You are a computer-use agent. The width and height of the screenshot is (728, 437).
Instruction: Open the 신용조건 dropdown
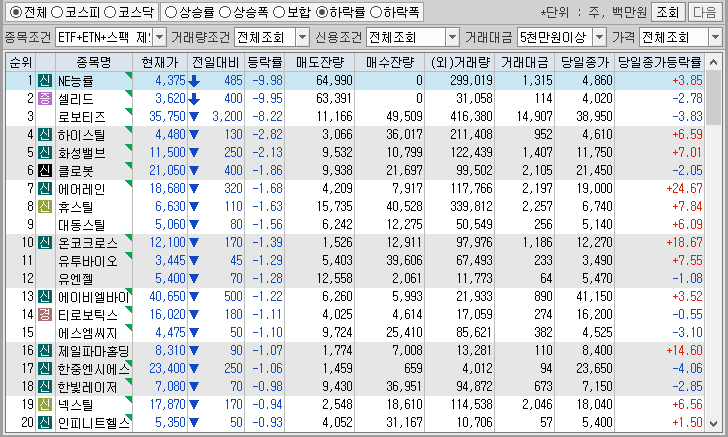click(452, 37)
